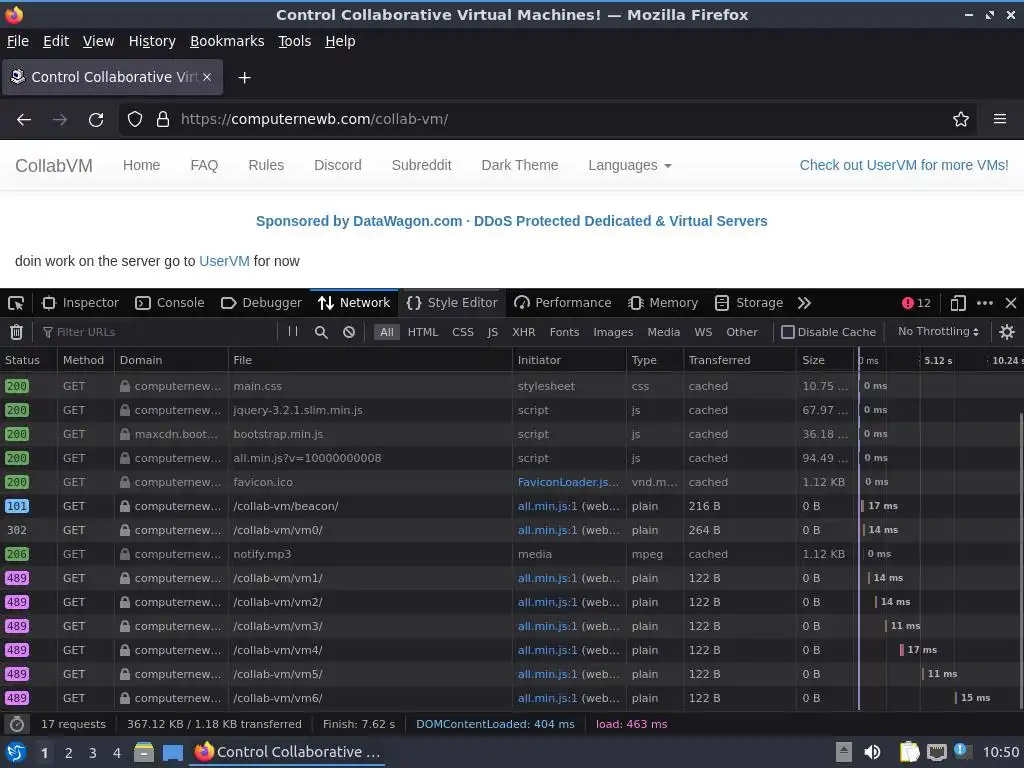Switch to the Console tab

point(170,303)
